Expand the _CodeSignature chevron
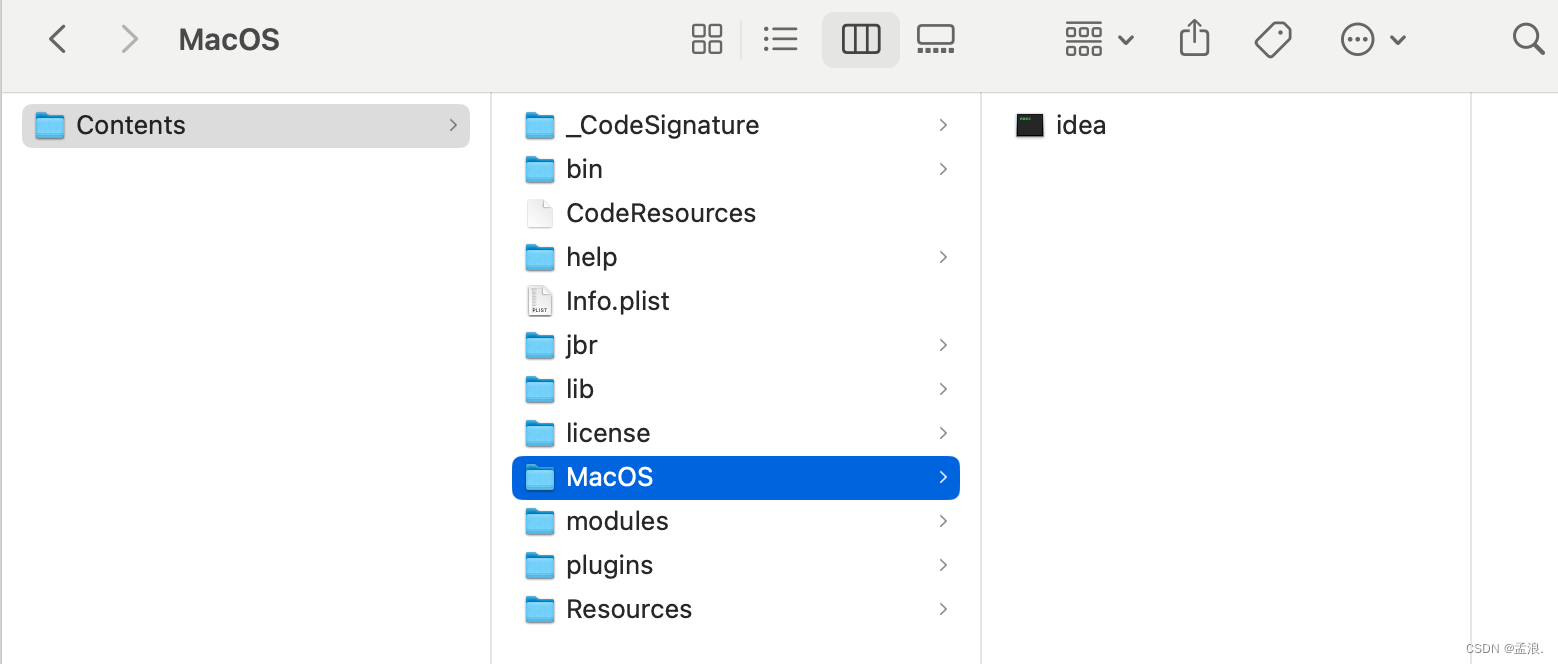1558x664 pixels. pos(943,125)
